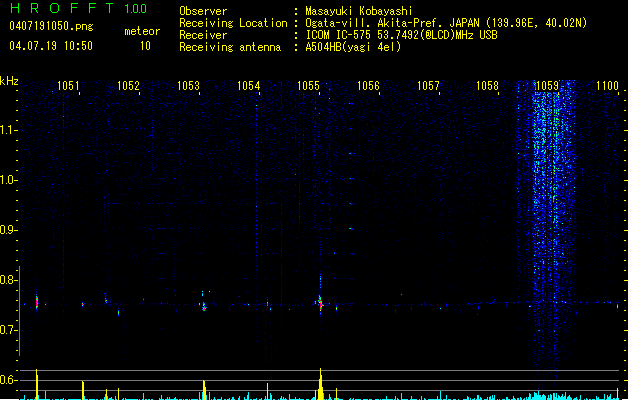
Task: Click the meteor echo at 1055
Action: [x=320, y=302]
